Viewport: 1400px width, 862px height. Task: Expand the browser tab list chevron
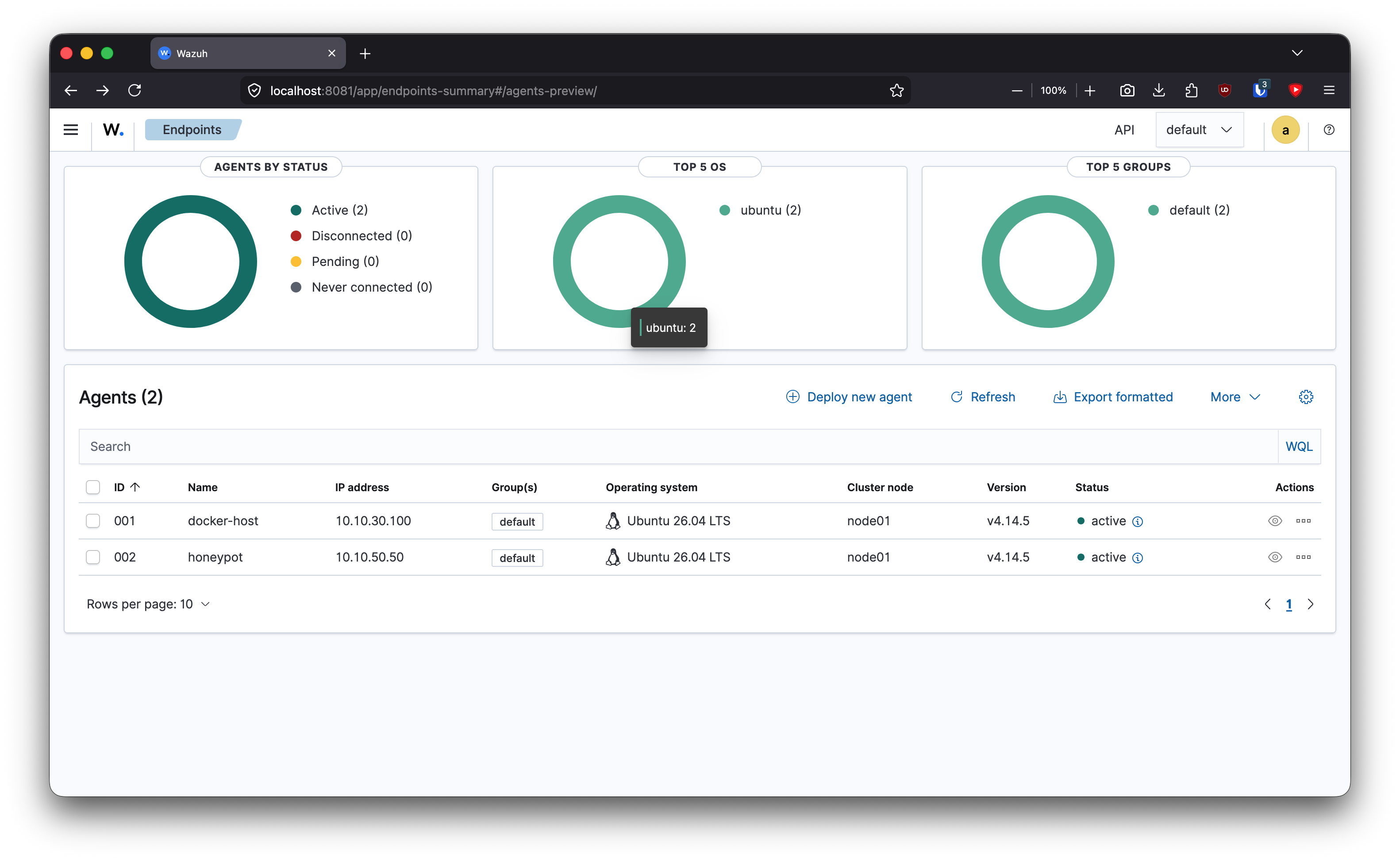point(1297,53)
